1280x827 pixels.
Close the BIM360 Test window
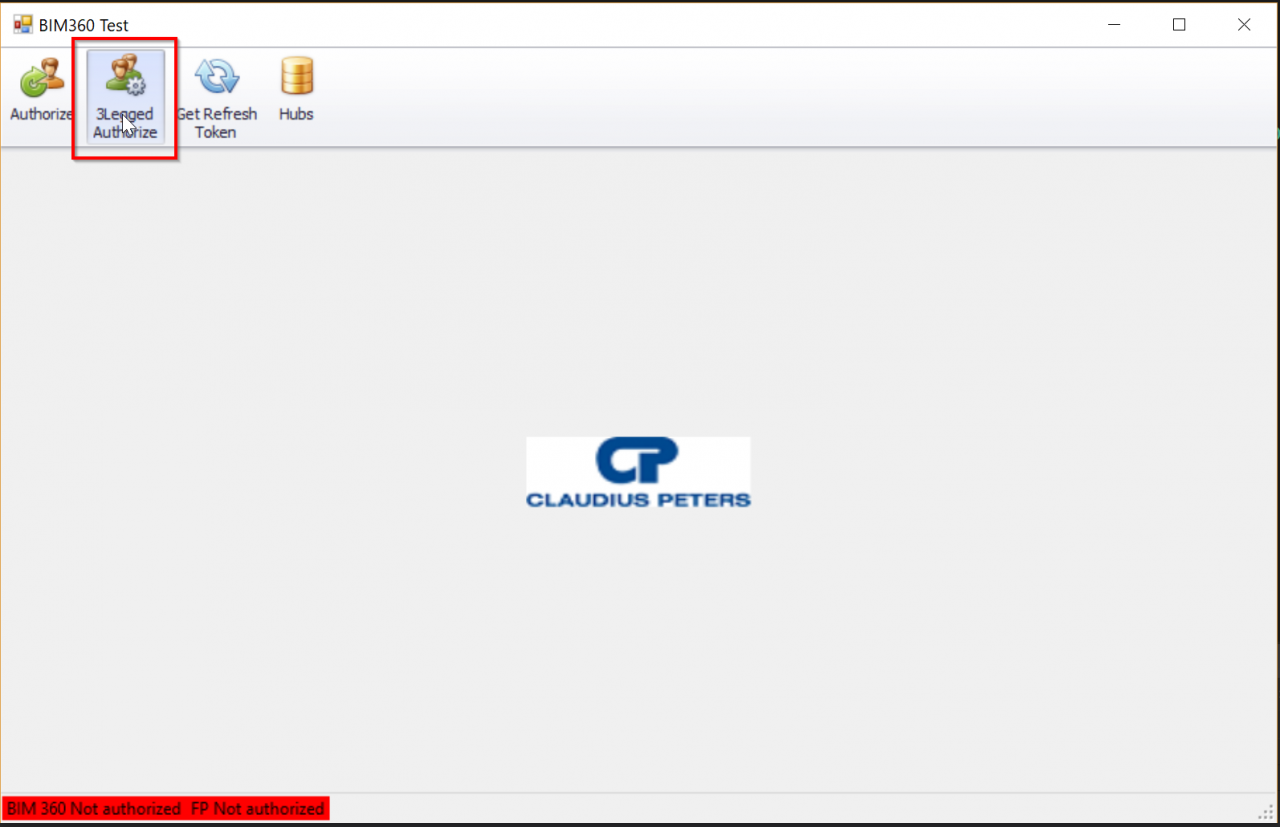pyautogui.click(x=1244, y=25)
